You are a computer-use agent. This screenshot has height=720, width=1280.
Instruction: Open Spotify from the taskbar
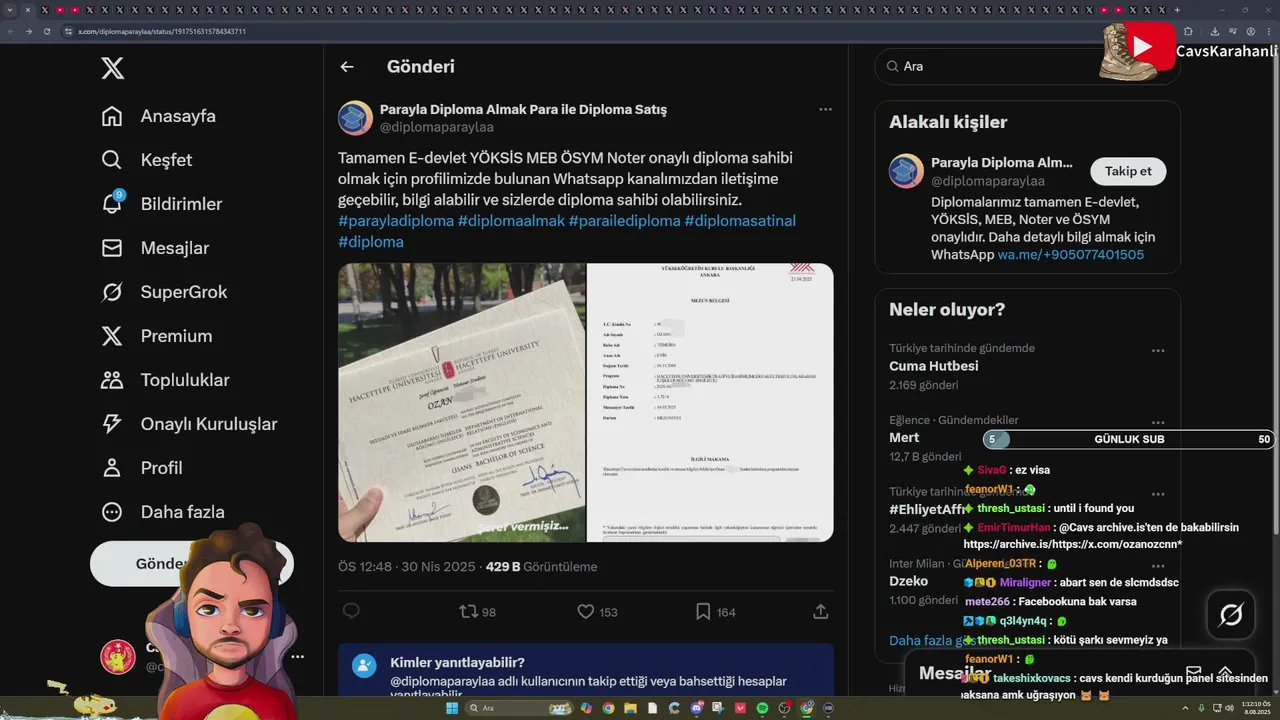762,708
